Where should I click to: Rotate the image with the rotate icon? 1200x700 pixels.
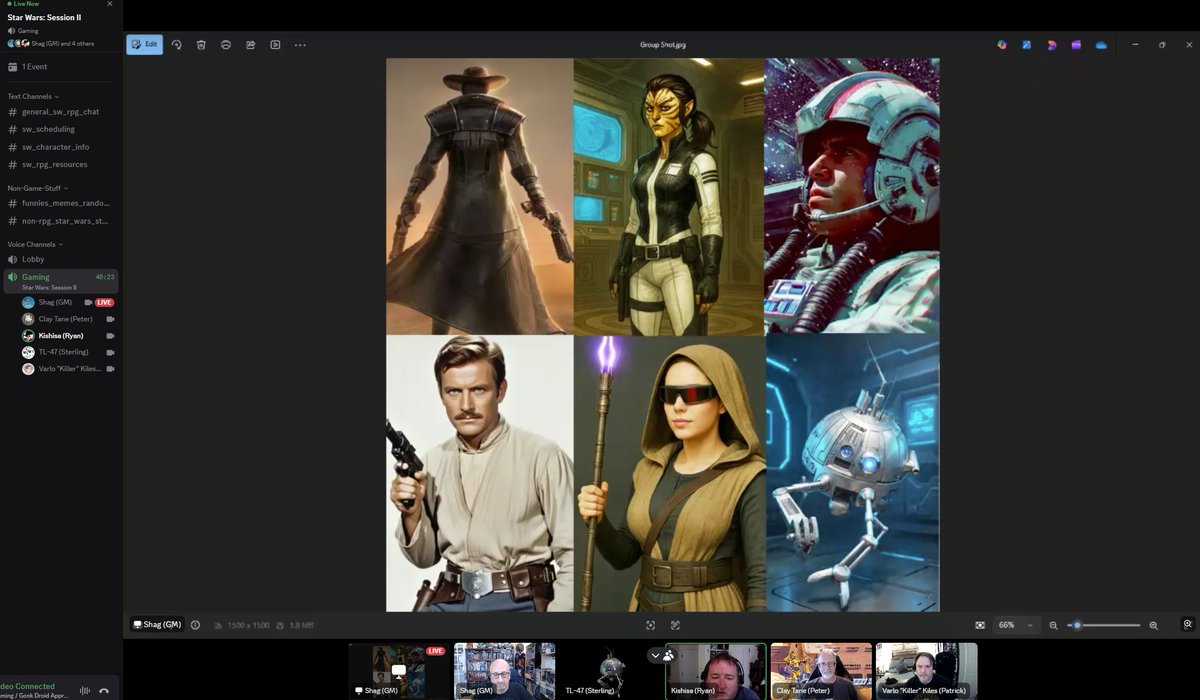177,44
